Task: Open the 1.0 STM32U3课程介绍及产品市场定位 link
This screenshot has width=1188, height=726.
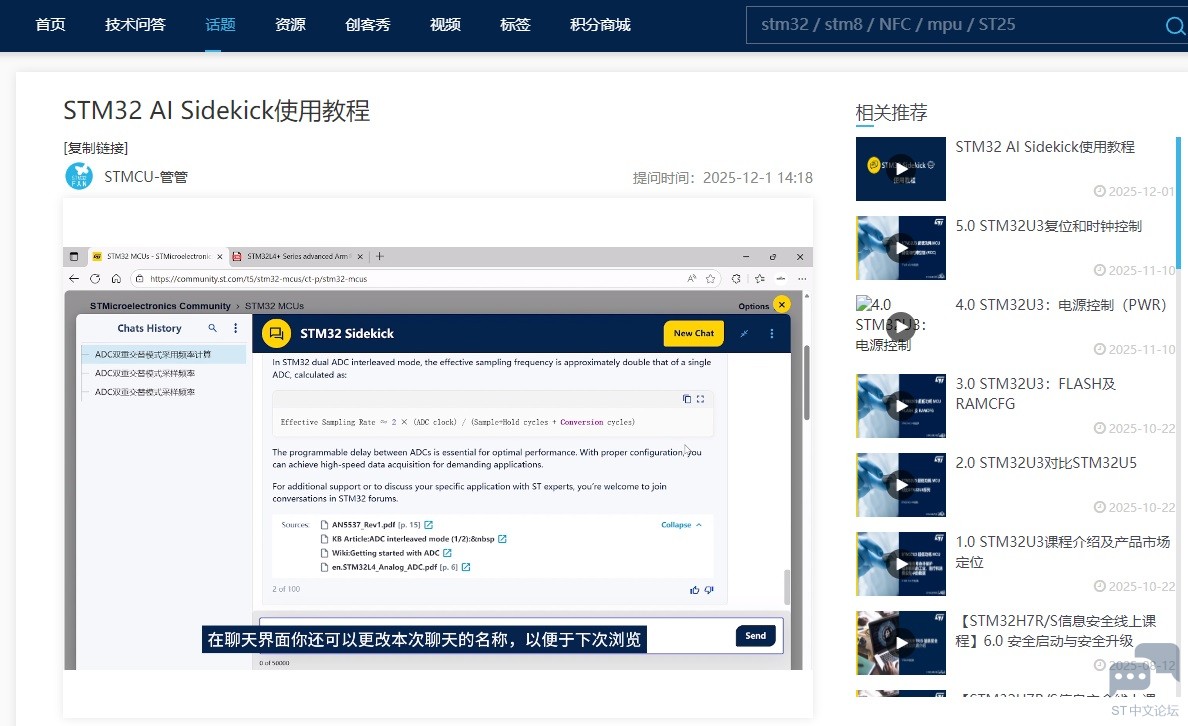Action: pos(1062,552)
